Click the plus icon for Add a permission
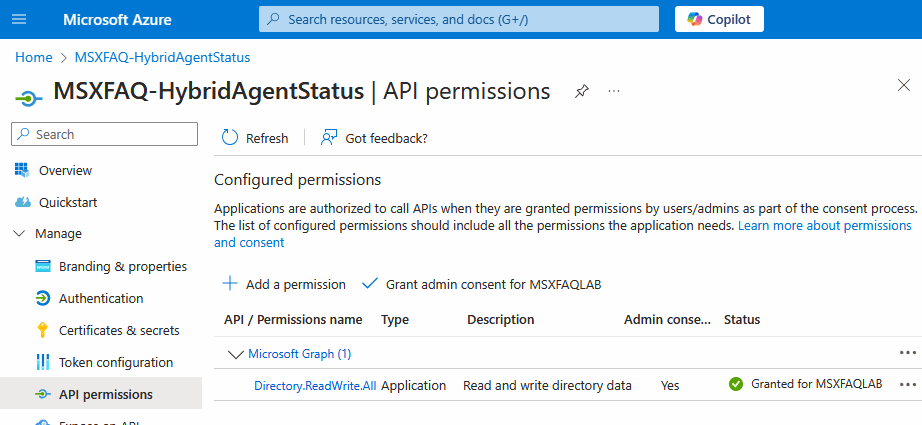Screen dimensions: 922x425 coord(230,284)
